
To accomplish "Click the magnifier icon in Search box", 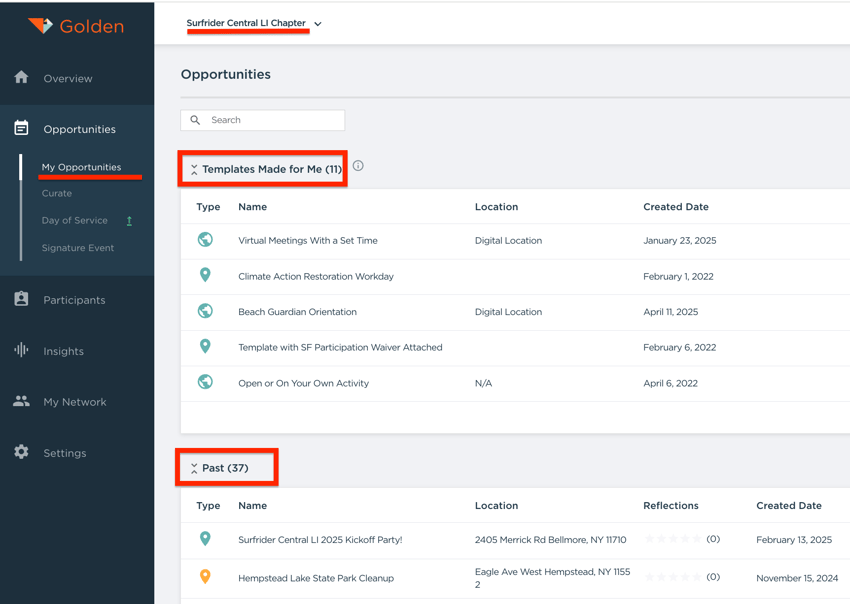I will pos(195,120).
